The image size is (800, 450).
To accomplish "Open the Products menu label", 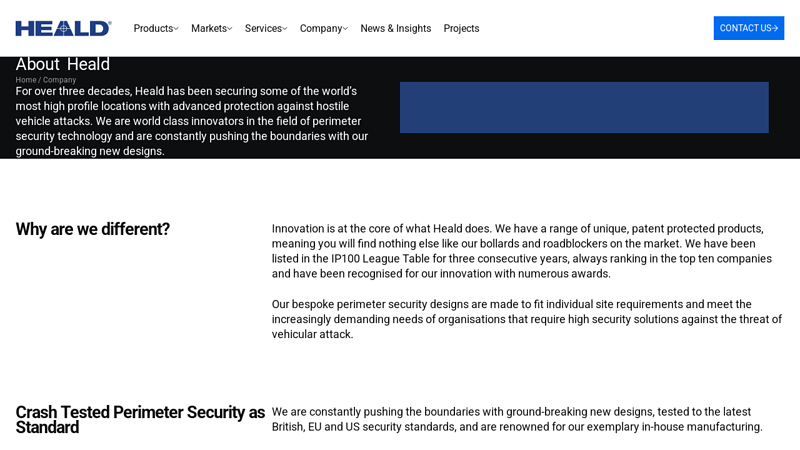I will (x=153, y=28).
